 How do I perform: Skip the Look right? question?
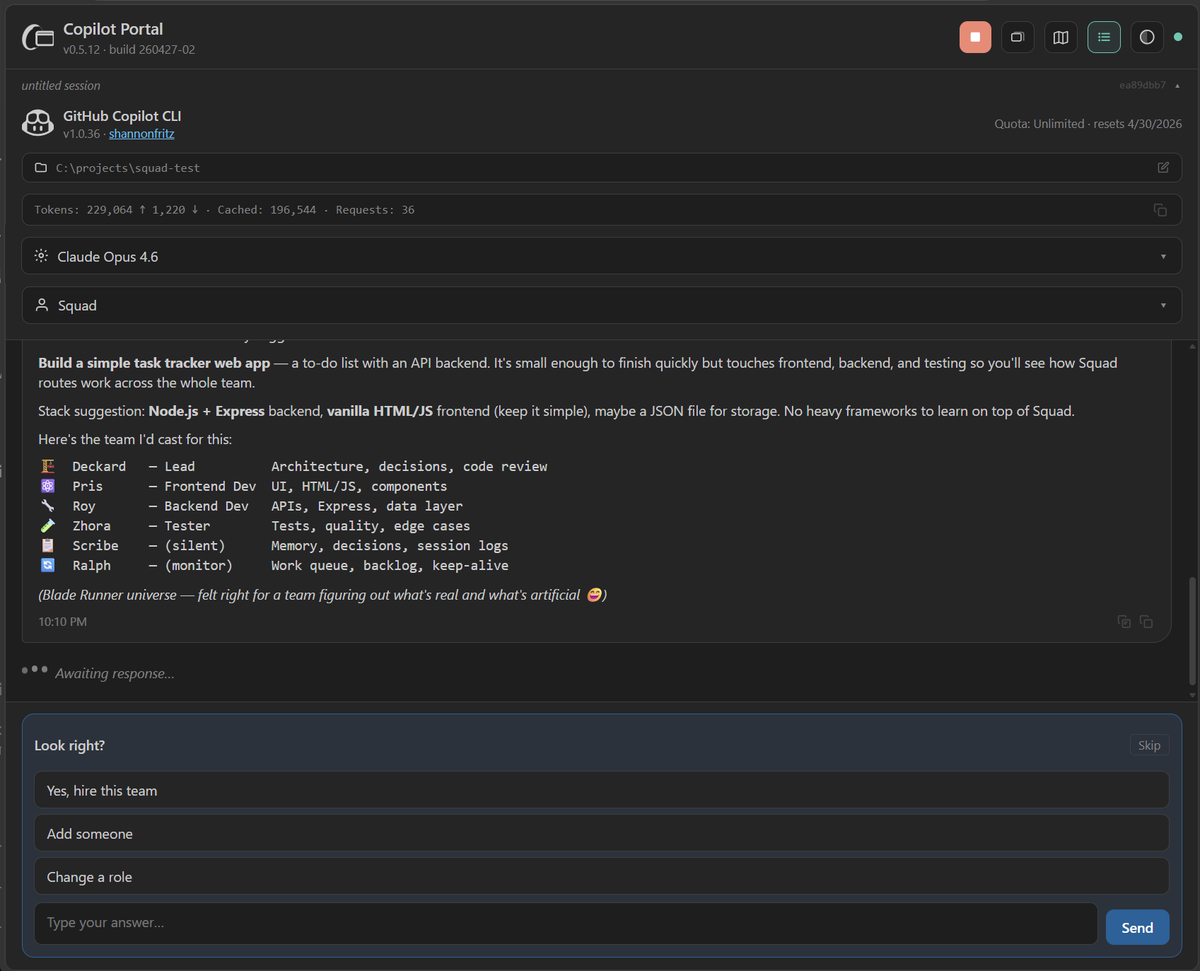(1149, 745)
